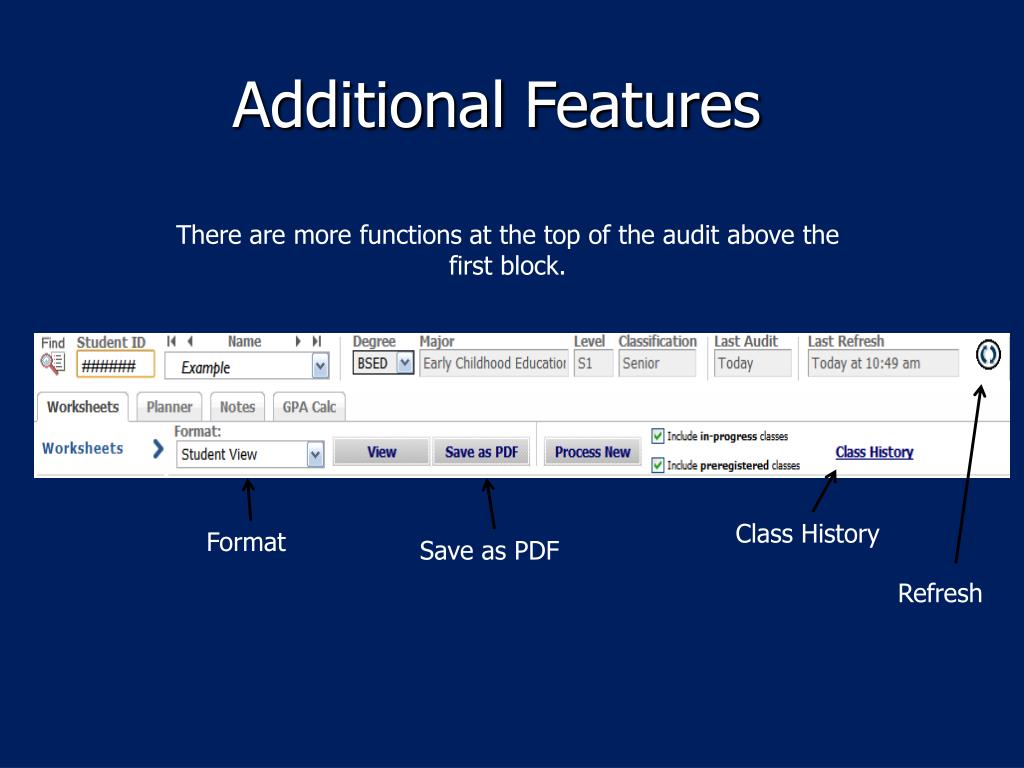The image size is (1024, 768).
Task: Open the Class History link
Action: coord(874,452)
